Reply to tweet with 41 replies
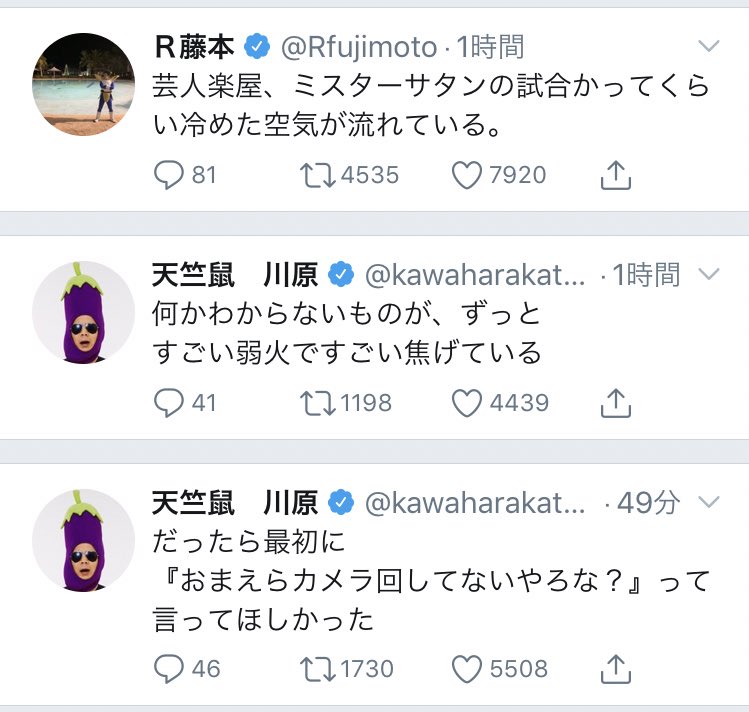This screenshot has height=712, width=749. click(x=169, y=403)
